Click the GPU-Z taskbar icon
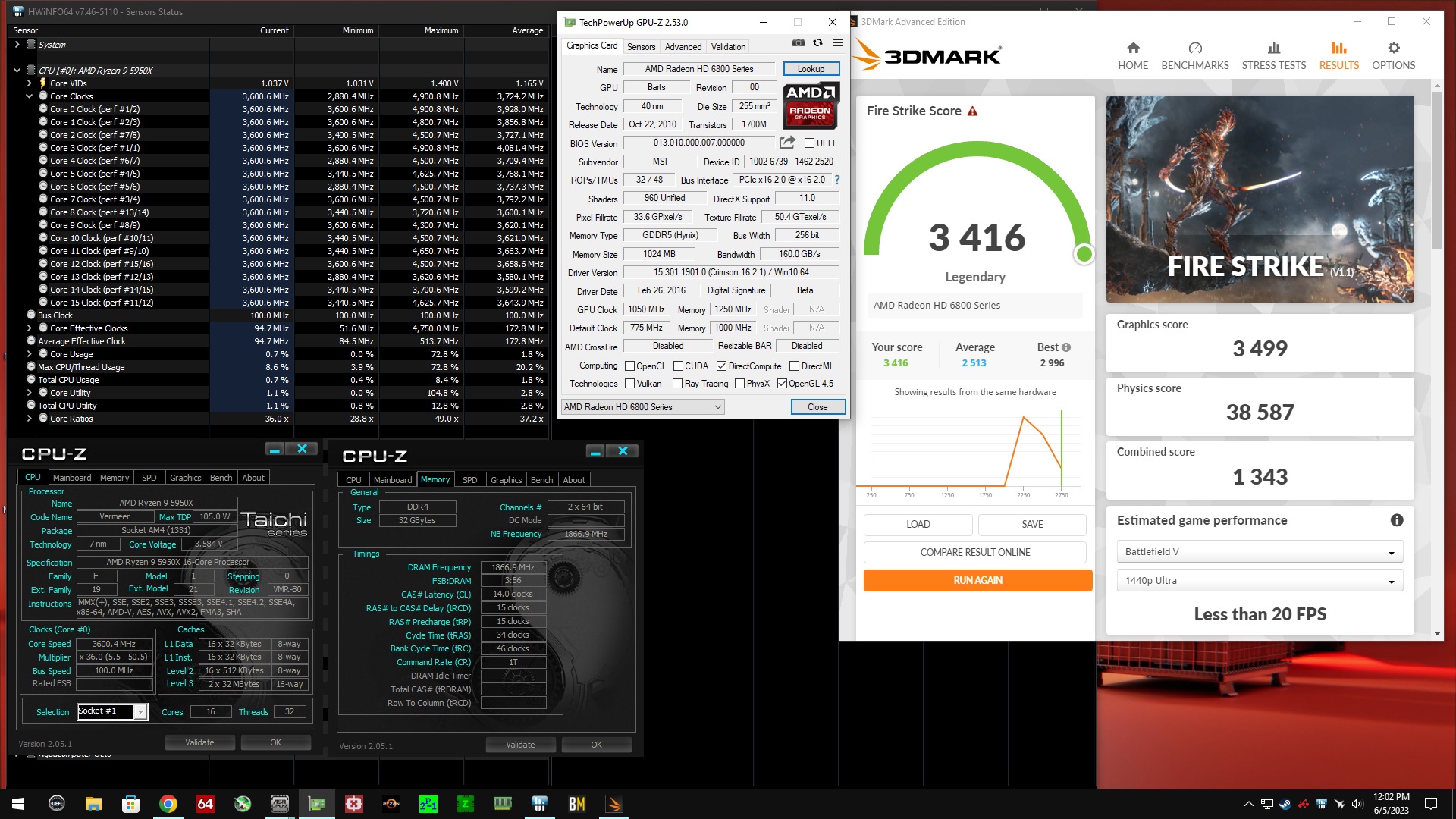Image resolution: width=1456 pixels, height=819 pixels. pos(317,804)
